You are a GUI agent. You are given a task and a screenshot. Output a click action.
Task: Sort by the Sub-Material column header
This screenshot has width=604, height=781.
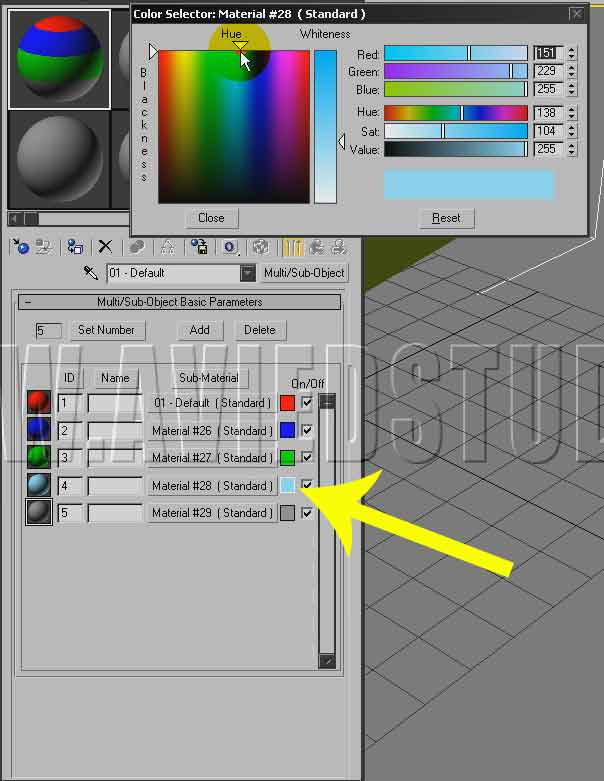tap(209, 378)
